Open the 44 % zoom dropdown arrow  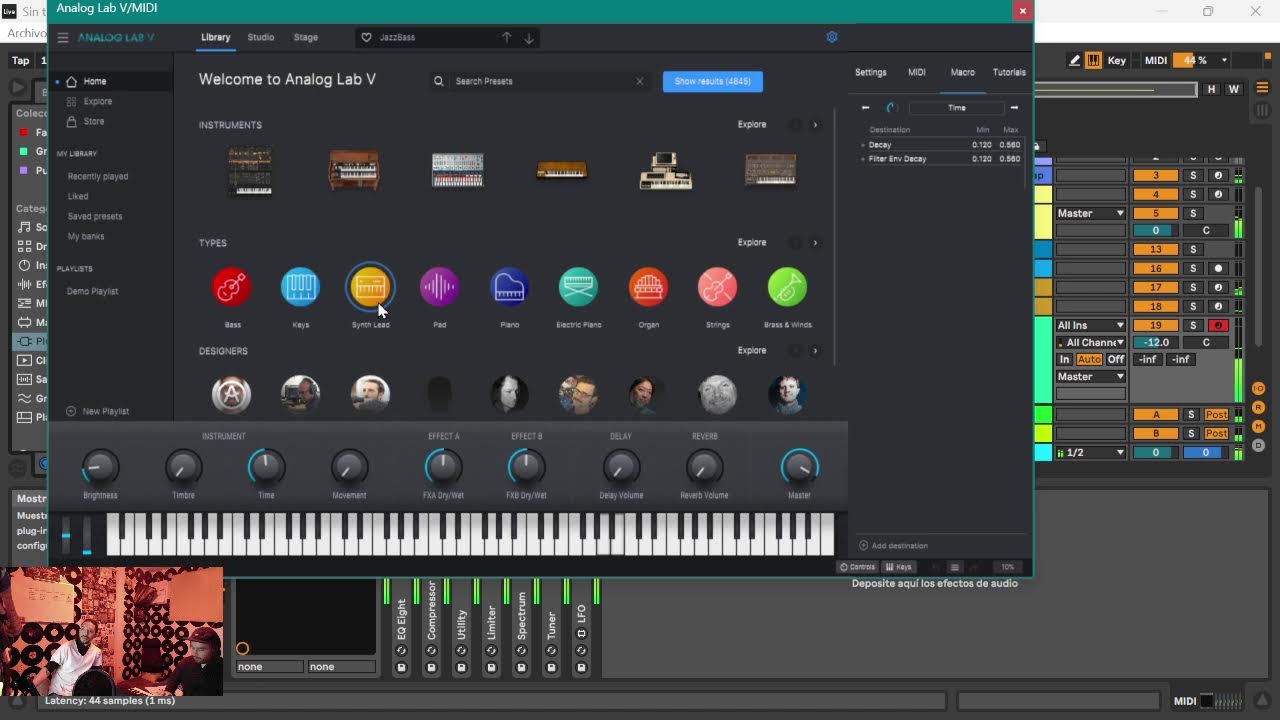(x=1224, y=60)
